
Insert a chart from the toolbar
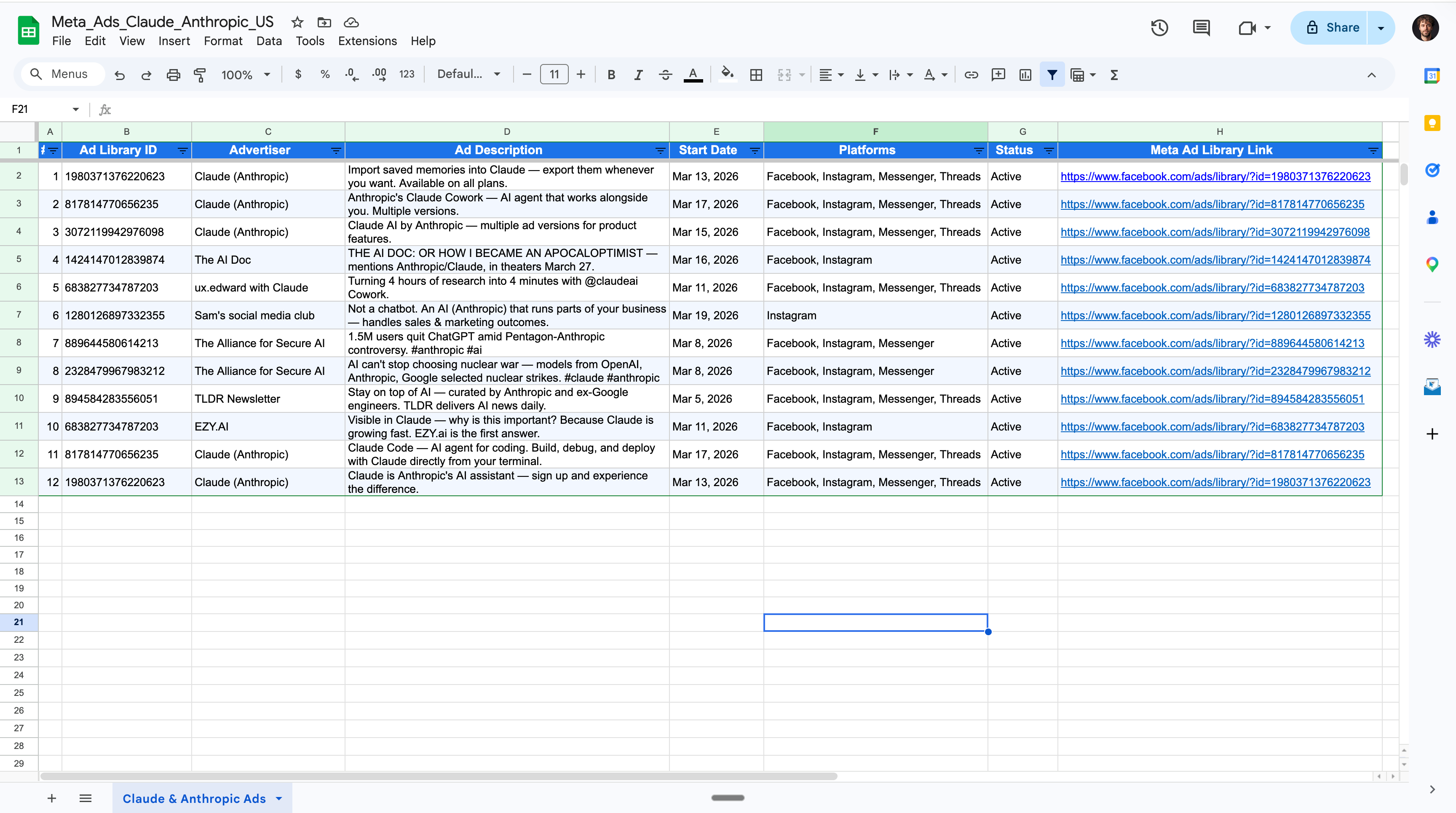tap(1025, 75)
